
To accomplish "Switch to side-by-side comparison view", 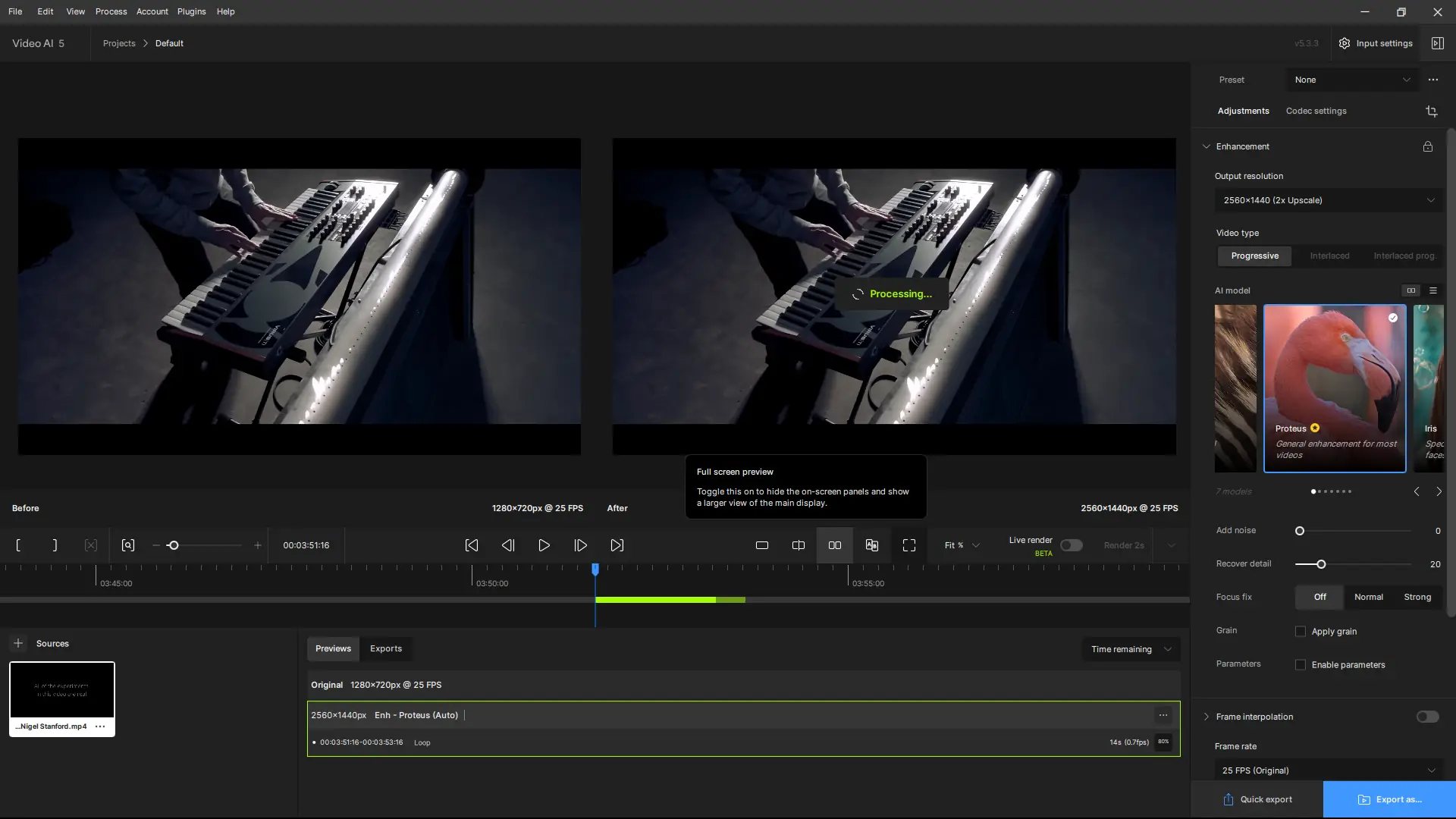I will (x=834, y=545).
